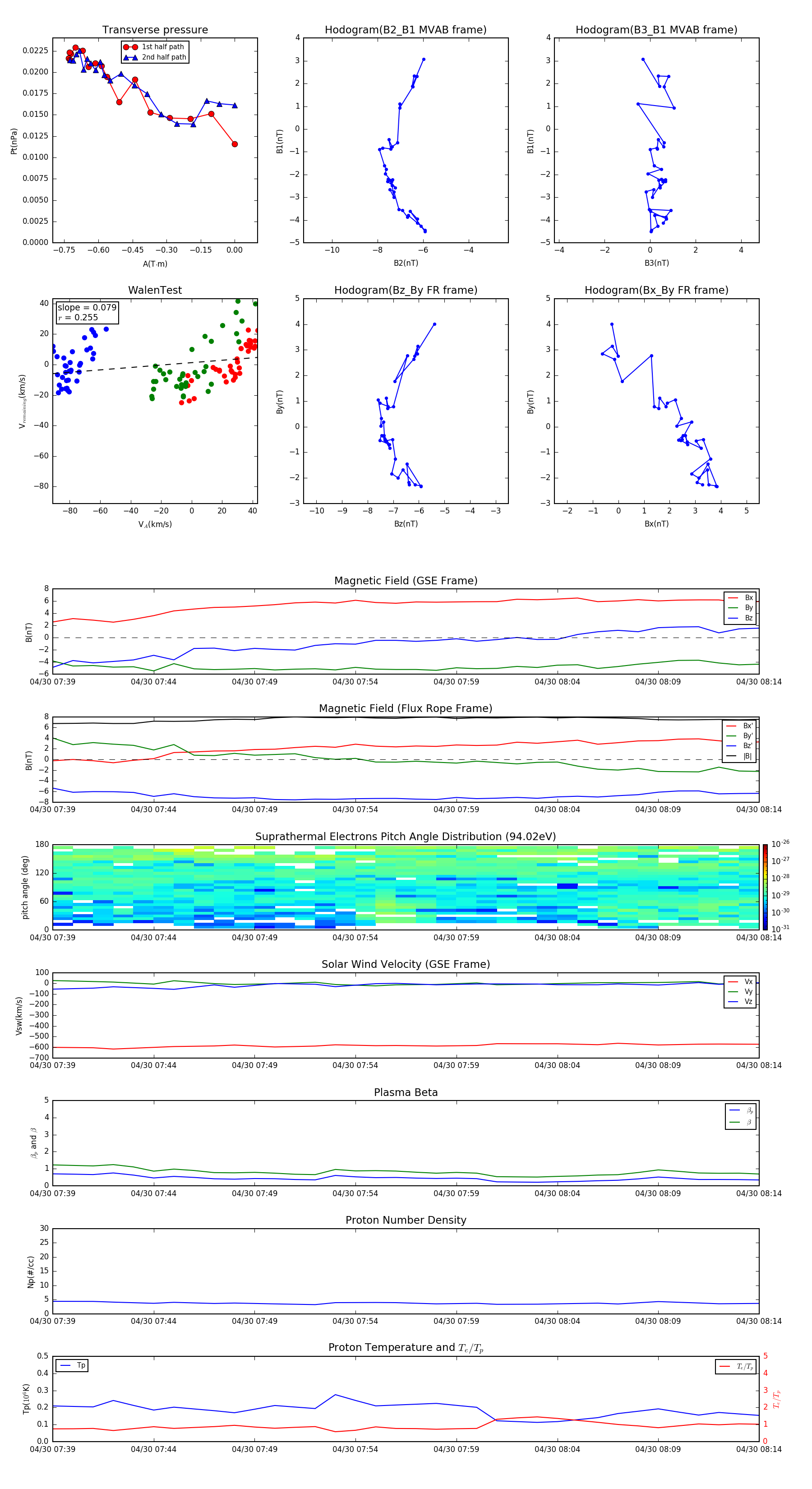
Task: Click the 'pitch angle (deg)' axis label
Action: click(25, 887)
